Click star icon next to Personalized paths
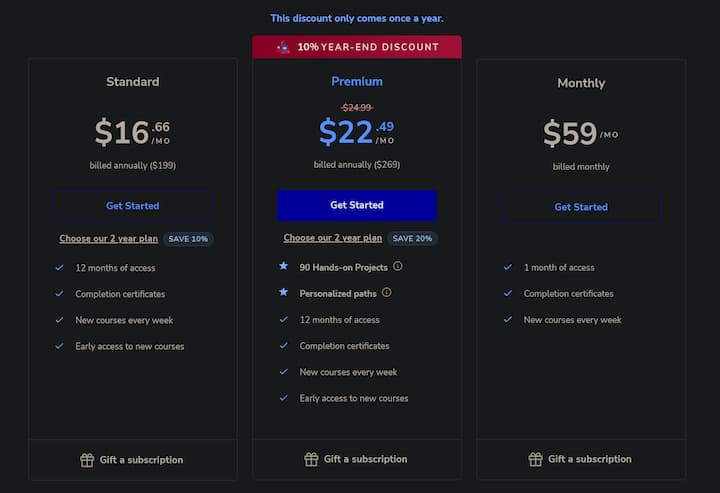 coord(284,292)
